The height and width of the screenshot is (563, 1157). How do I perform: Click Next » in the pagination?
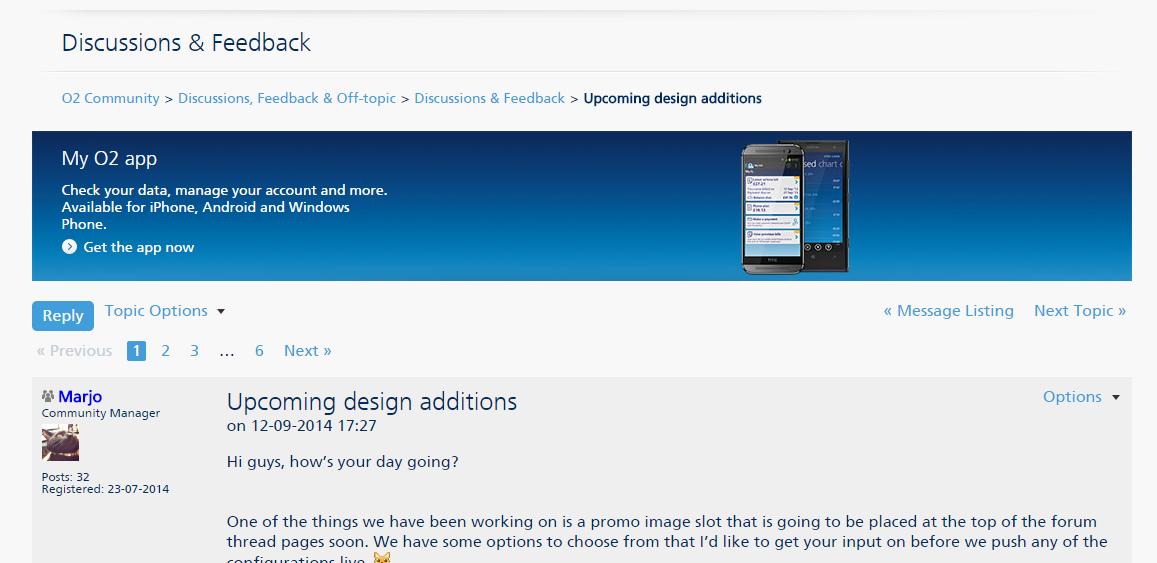click(307, 351)
